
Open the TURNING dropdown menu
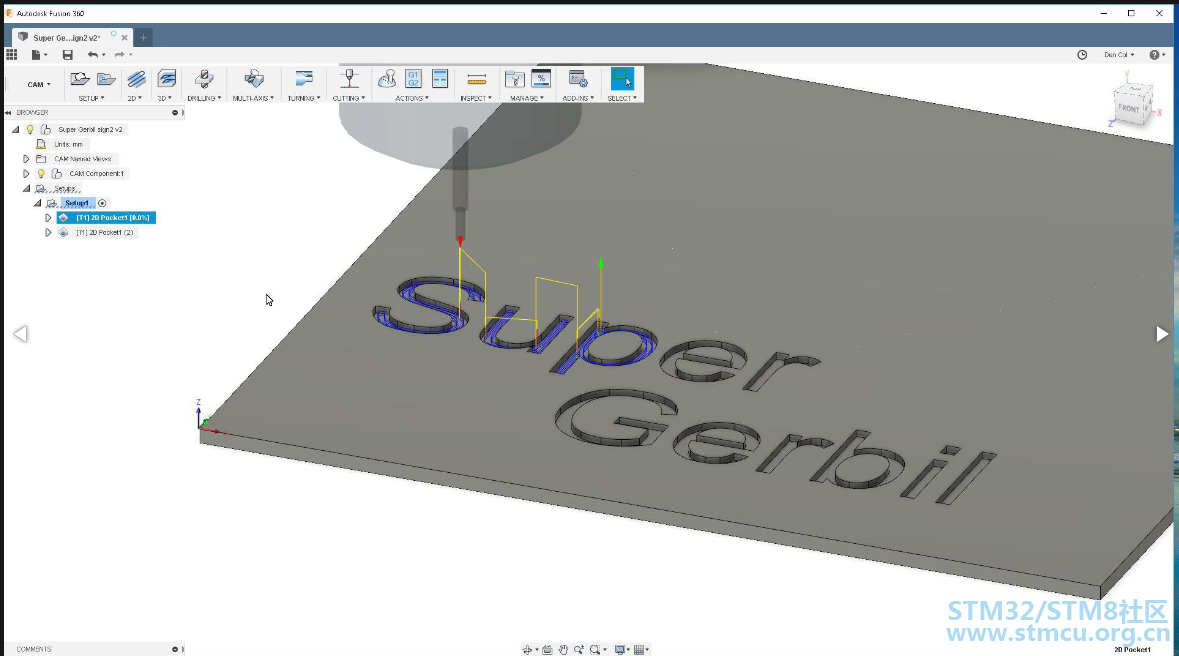(x=304, y=98)
